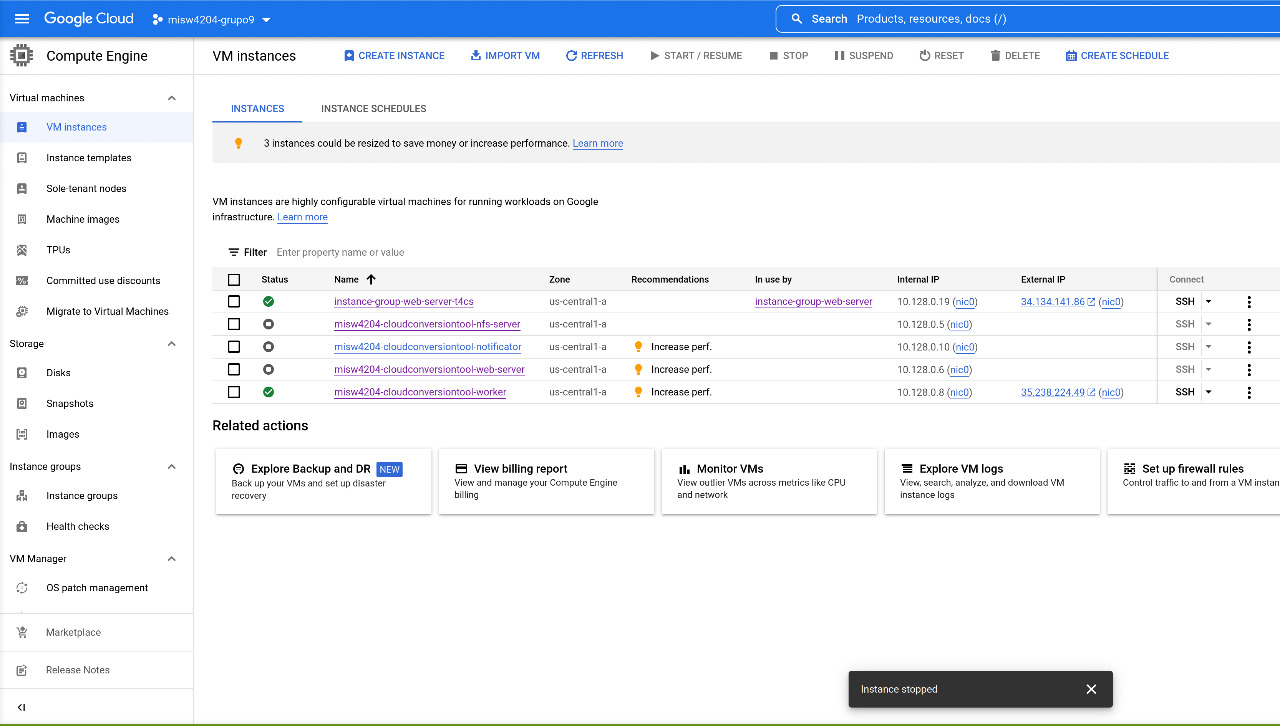The height and width of the screenshot is (726, 1280).
Task: Open the three-dot menu for instance-group-web-server-t4cs
Action: [x=1249, y=301]
